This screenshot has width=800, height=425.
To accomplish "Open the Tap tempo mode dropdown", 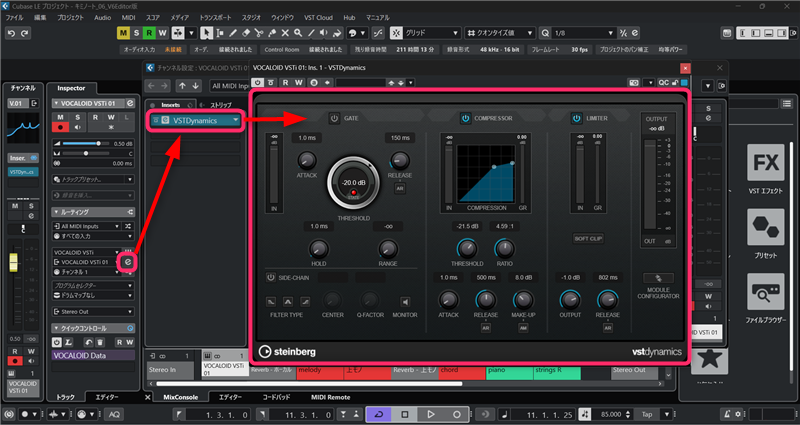I will pos(667,414).
